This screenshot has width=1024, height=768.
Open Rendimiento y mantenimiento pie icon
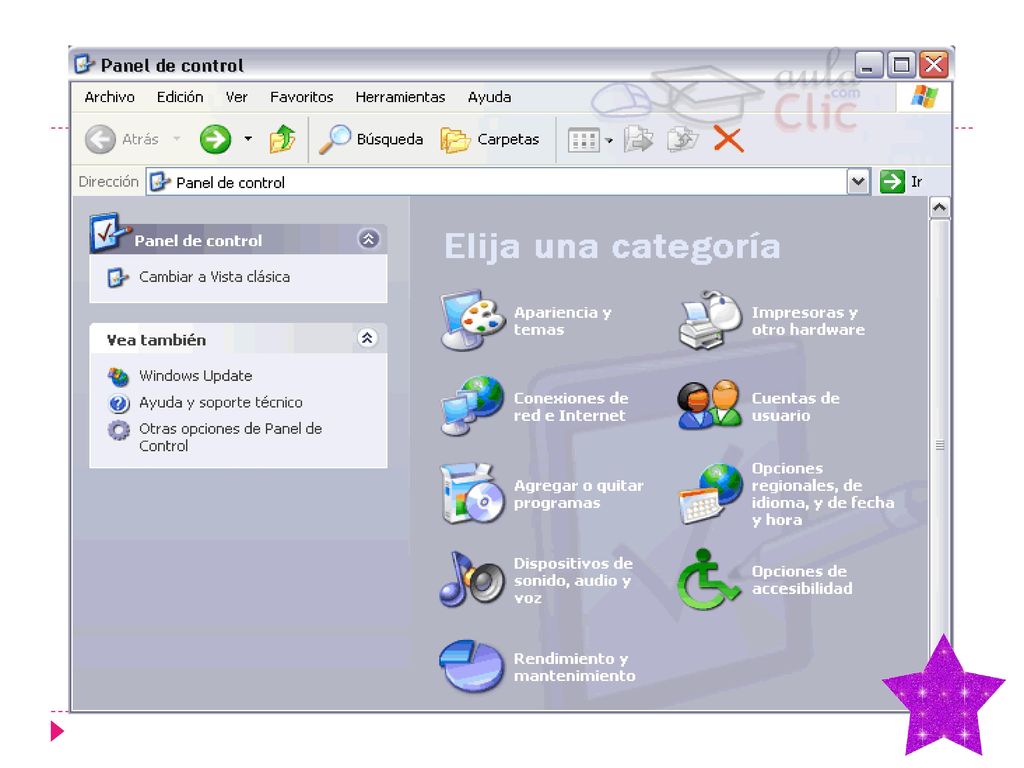(x=472, y=666)
